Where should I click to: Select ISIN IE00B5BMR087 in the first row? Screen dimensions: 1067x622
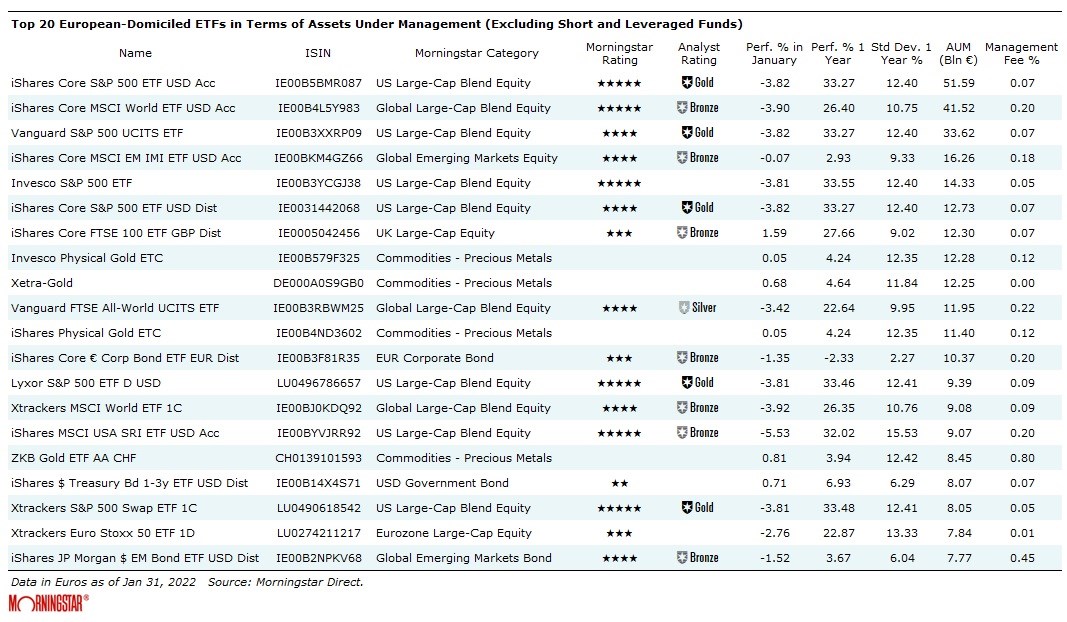319,83
